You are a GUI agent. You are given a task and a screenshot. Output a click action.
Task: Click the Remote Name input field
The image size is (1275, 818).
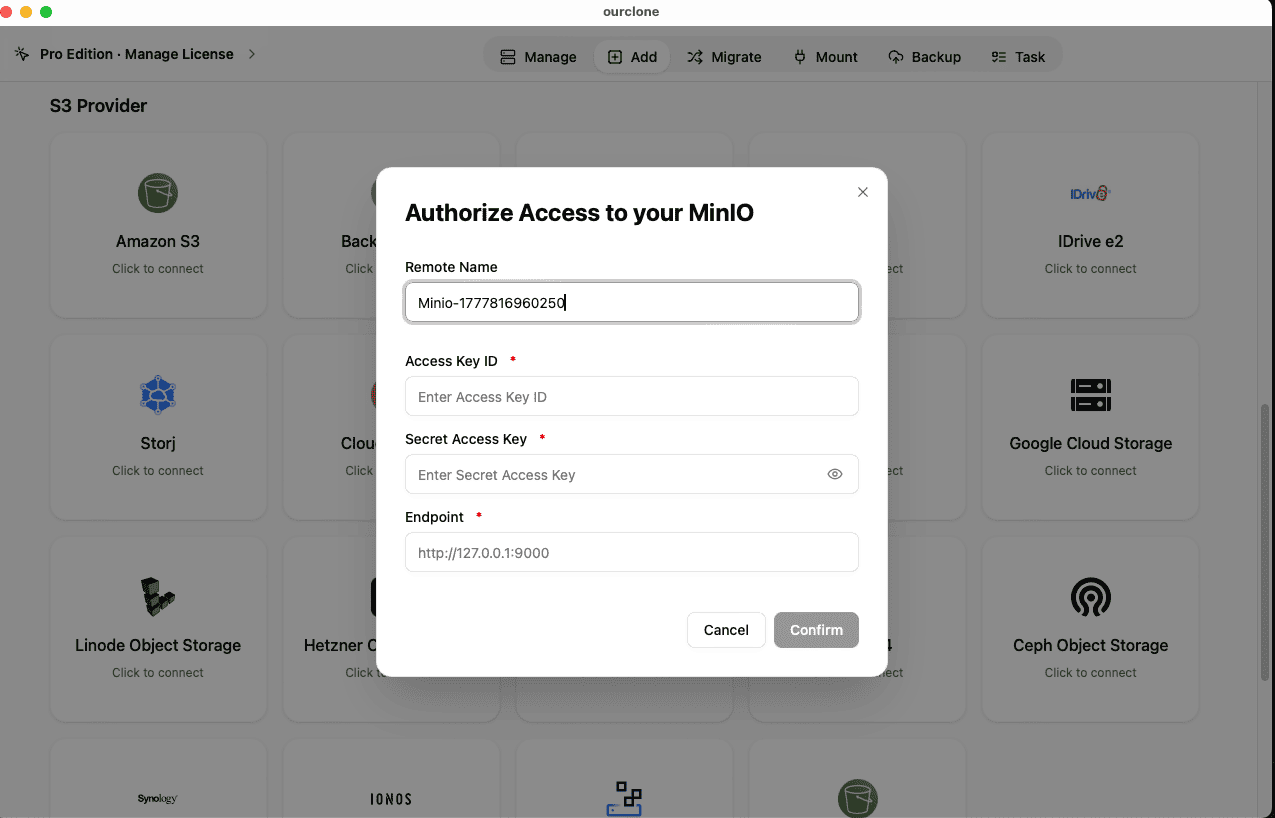(632, 302)
